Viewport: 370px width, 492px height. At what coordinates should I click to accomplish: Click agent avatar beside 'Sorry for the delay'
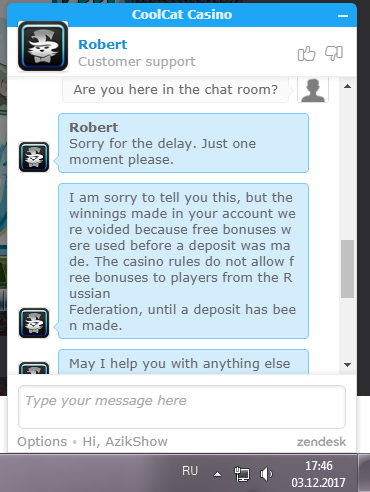[34, 157]
